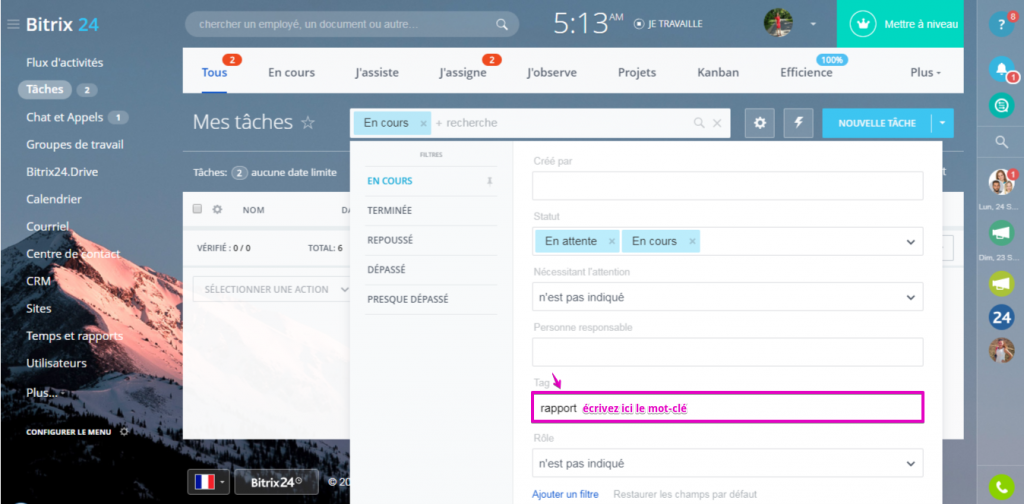Click the global search field at top
This screenshot has height=504, width=1024.
point(352,24)
